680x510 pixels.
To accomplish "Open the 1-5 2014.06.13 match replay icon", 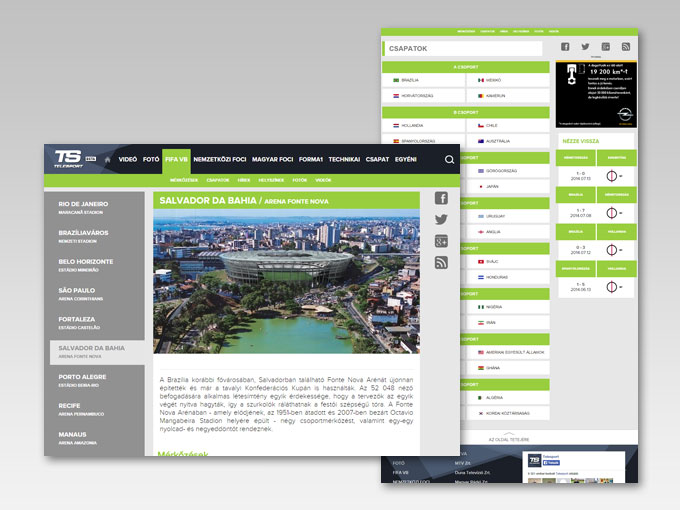I will [612, 287].
